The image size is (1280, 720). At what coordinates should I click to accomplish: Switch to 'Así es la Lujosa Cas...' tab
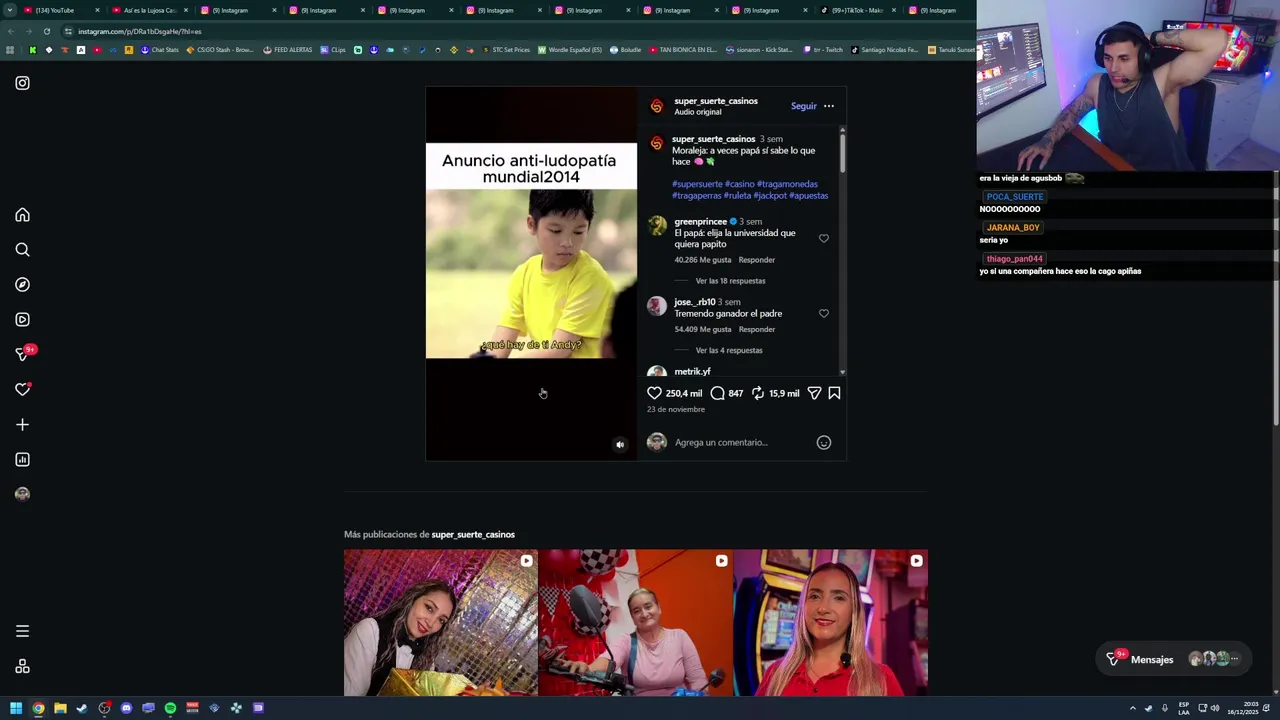[148, 10]
